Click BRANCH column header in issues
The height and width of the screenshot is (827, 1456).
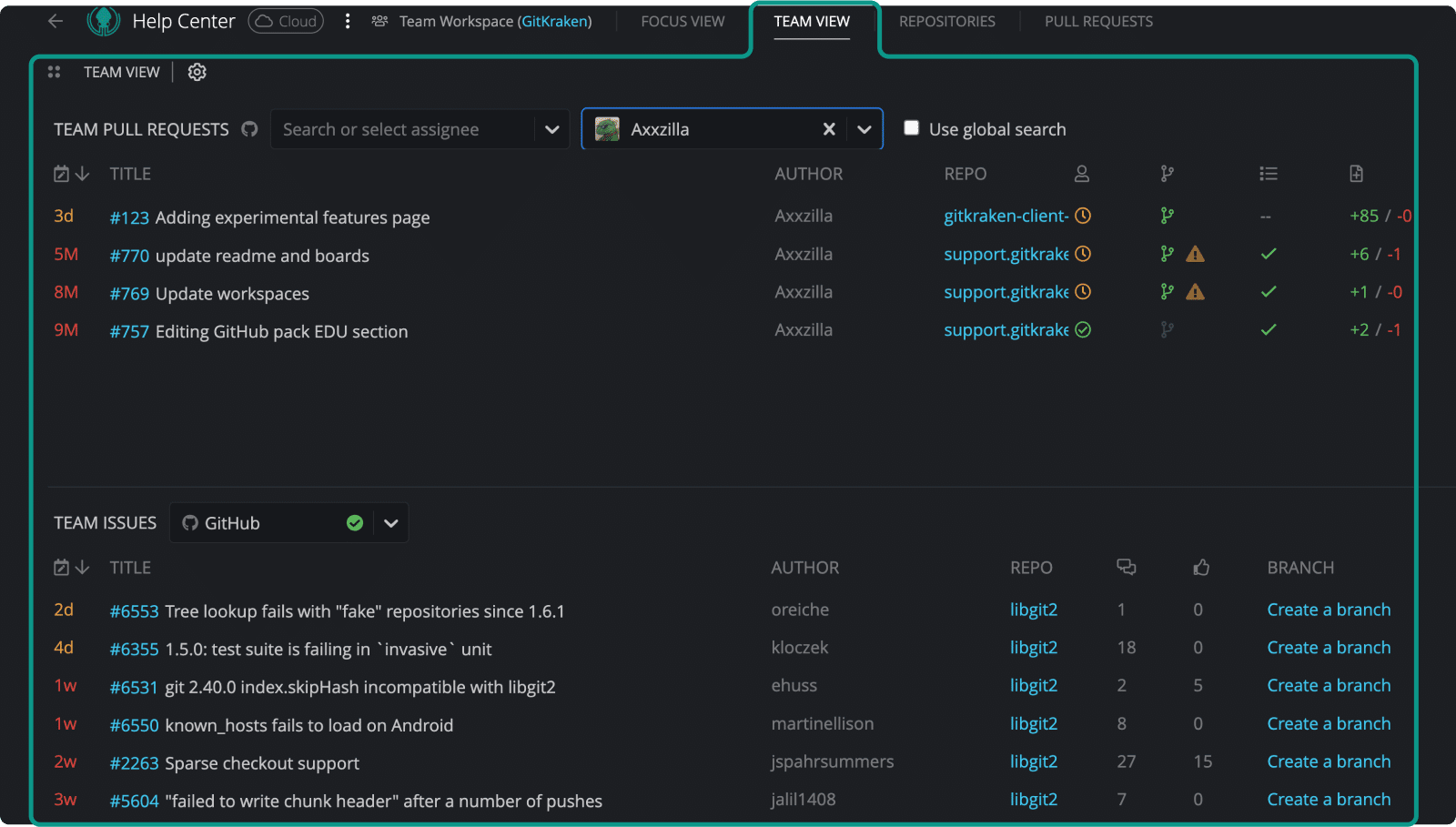click(1300, 568)
